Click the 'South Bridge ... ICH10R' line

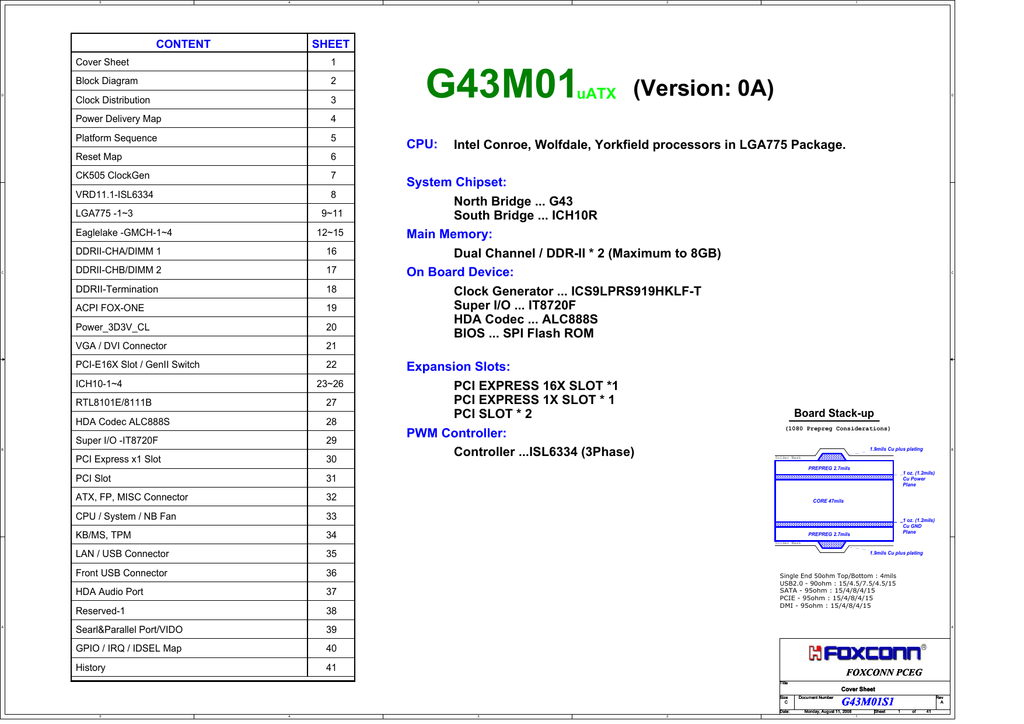[x=526, y=215]
